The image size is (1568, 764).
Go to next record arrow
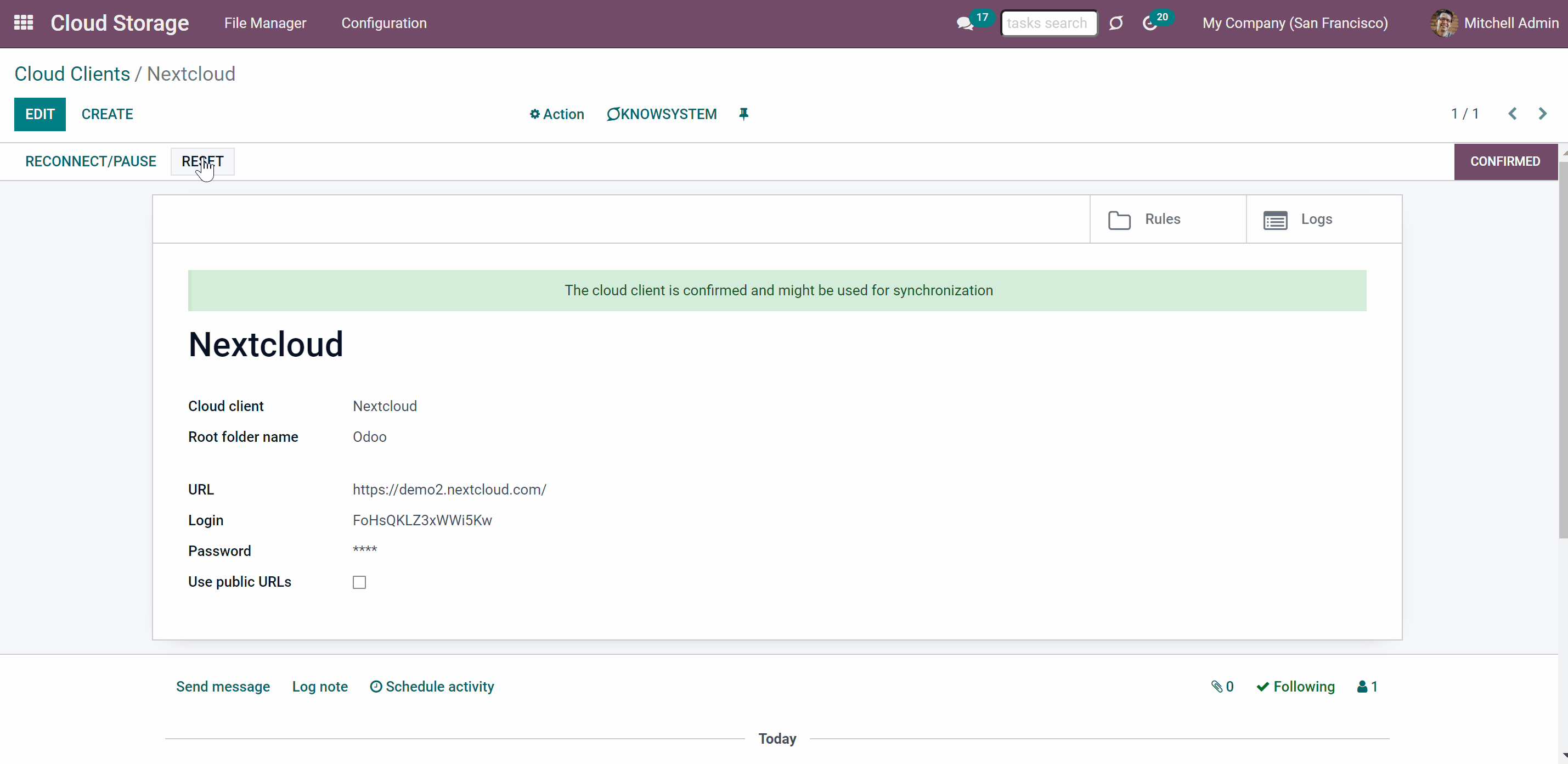click(x=1542, y=114)
